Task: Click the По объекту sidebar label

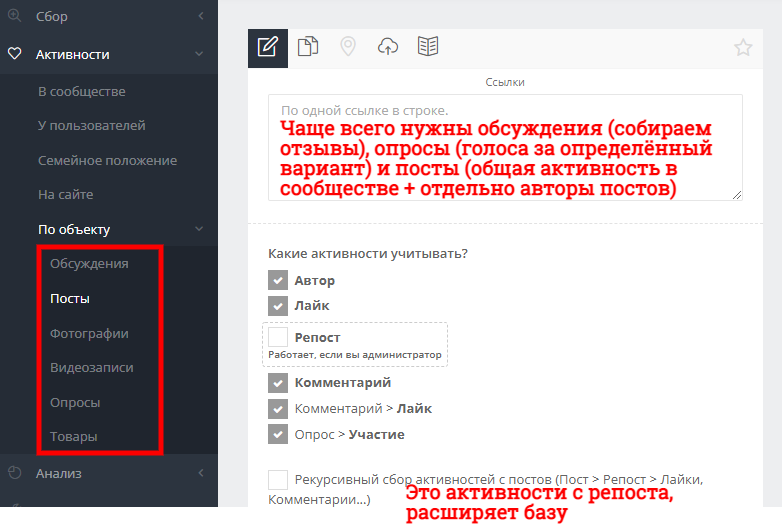Action: 74,229
